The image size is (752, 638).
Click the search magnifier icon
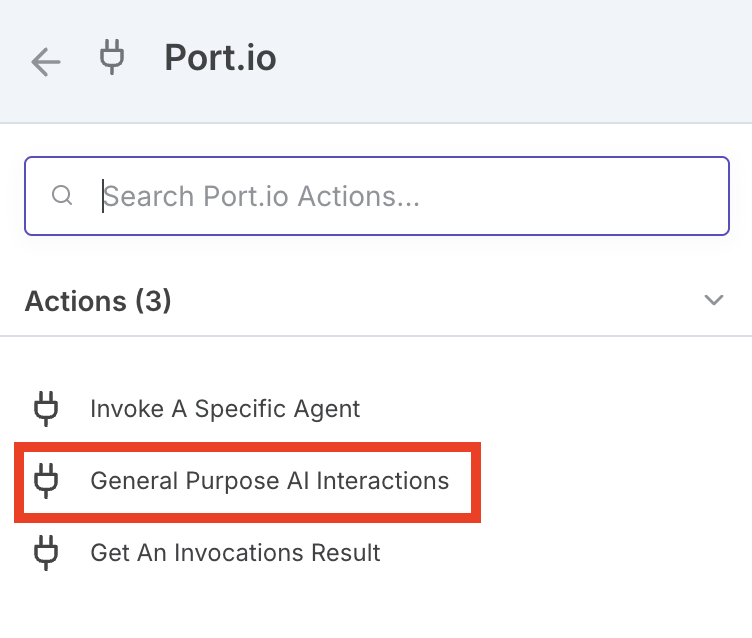(x=62, y=195)
